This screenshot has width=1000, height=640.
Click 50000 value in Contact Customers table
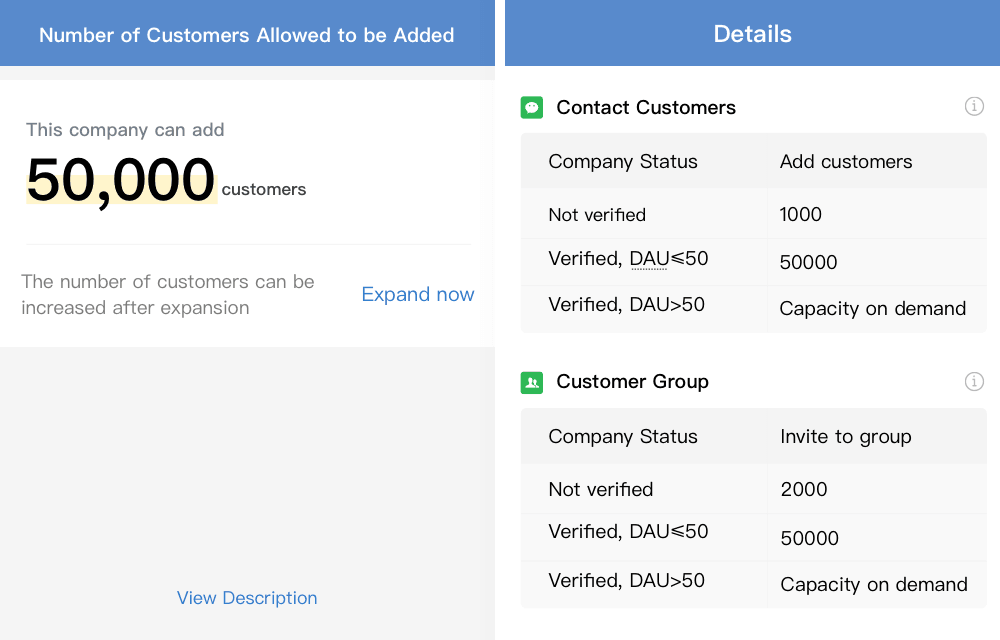pos(808,262)
